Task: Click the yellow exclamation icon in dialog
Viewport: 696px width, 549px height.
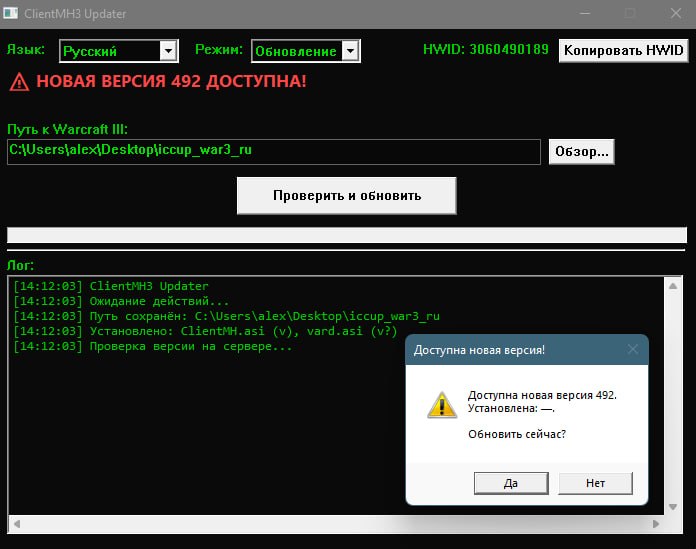Action: [442, 405]
